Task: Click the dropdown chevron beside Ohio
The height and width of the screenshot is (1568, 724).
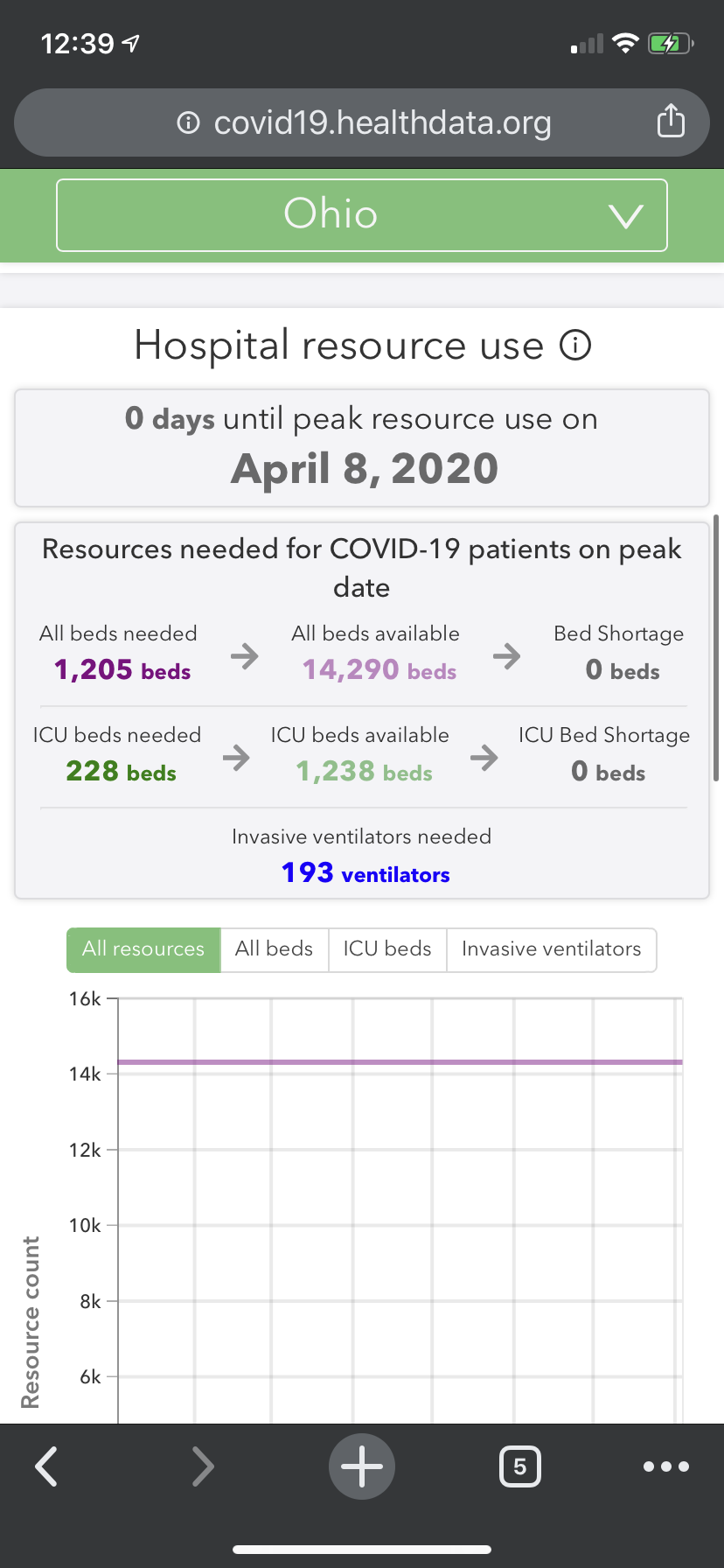Action: click(626, 216)
